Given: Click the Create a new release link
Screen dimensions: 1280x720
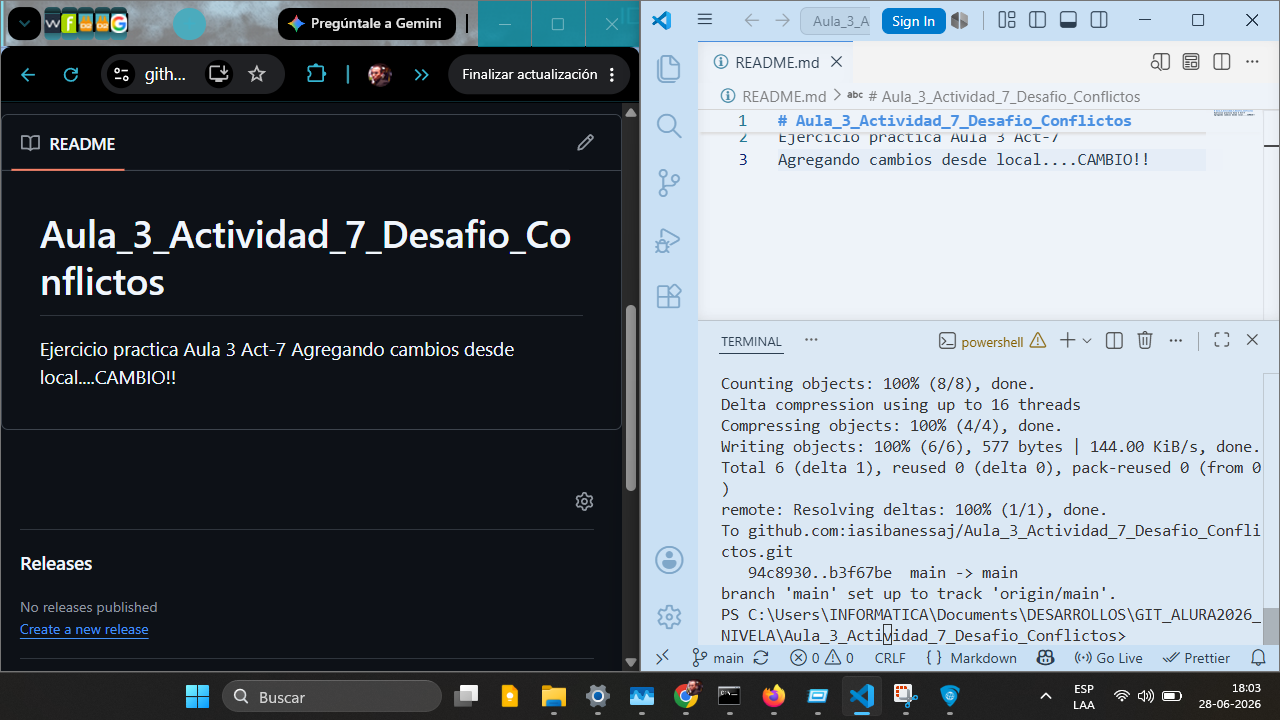Looking at the screenshot, I should [84, 629].
